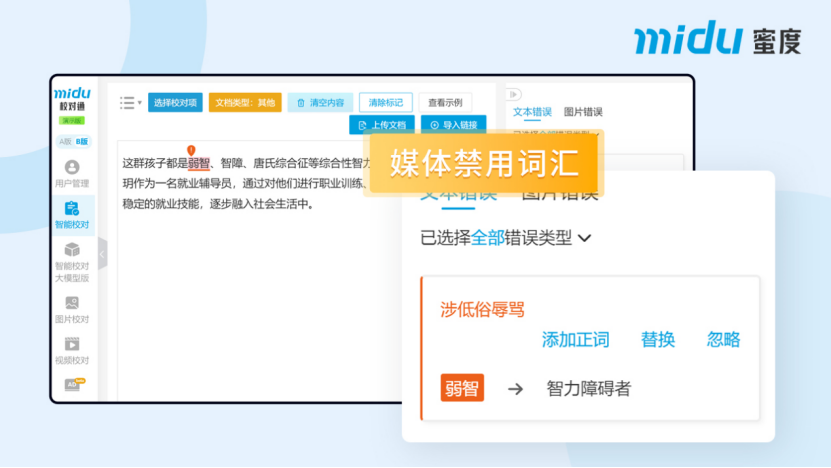Switch to small 图片错误 tab
The width and height of the screenshot is (831, 468).
tap(583, 112)
